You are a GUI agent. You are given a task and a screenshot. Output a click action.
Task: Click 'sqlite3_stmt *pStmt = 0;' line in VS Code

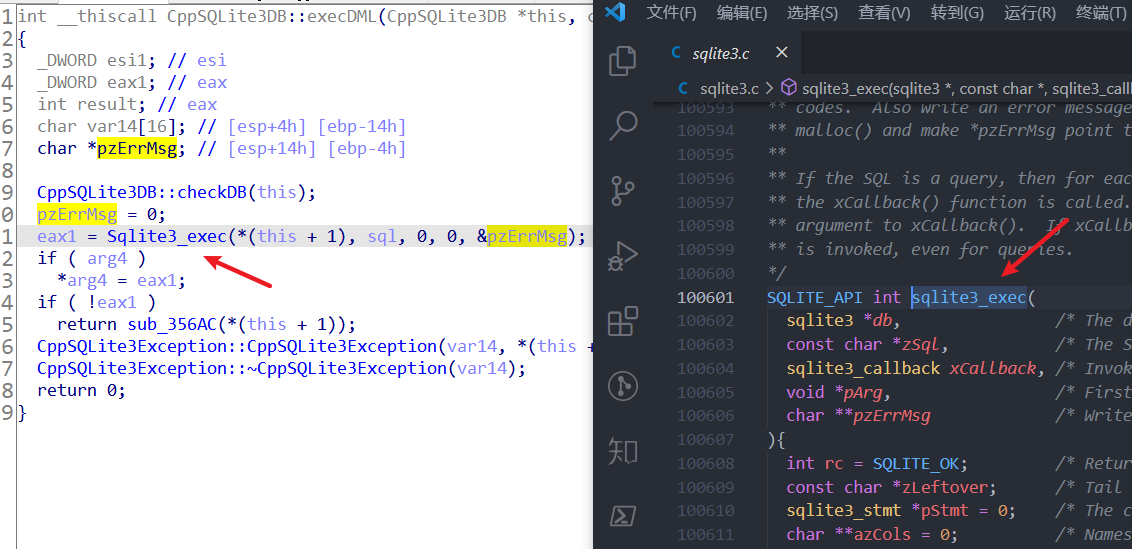(901, 511)
